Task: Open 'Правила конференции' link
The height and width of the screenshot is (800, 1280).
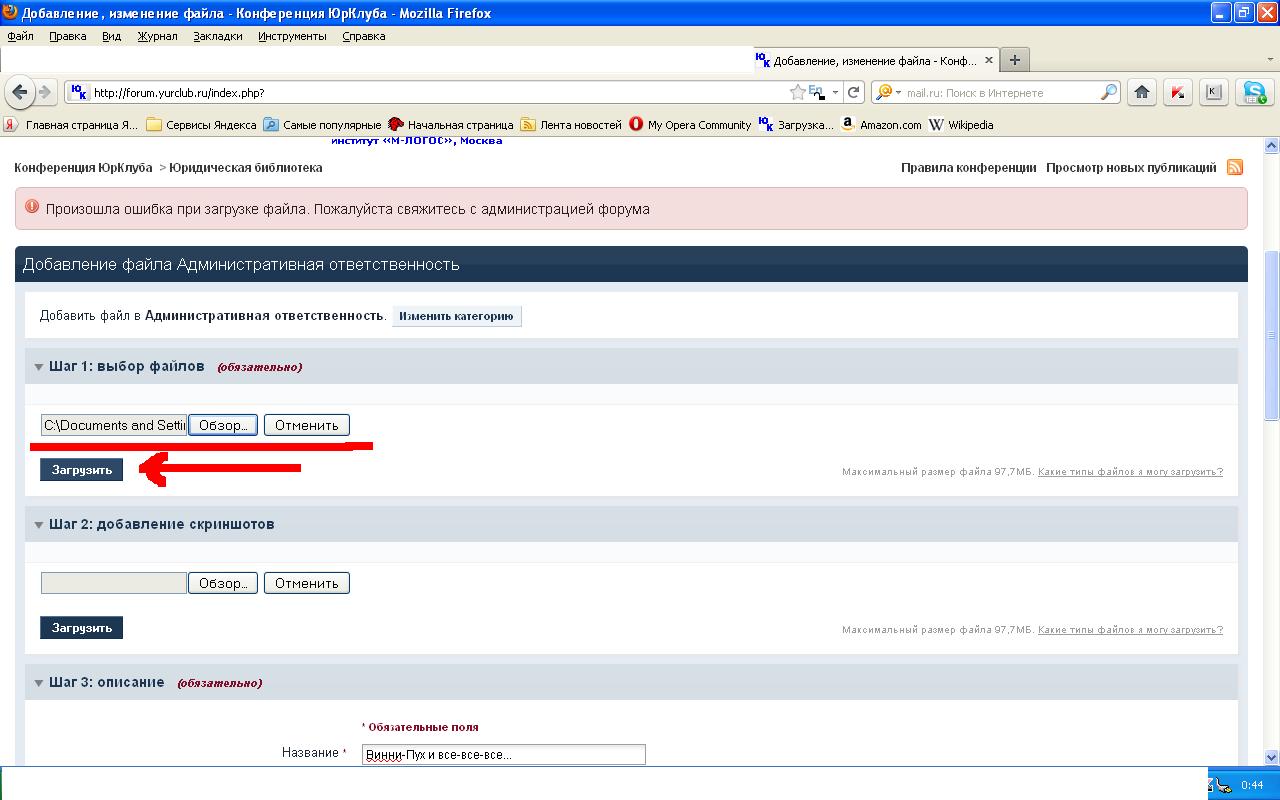Action: [x=968, y=168]
